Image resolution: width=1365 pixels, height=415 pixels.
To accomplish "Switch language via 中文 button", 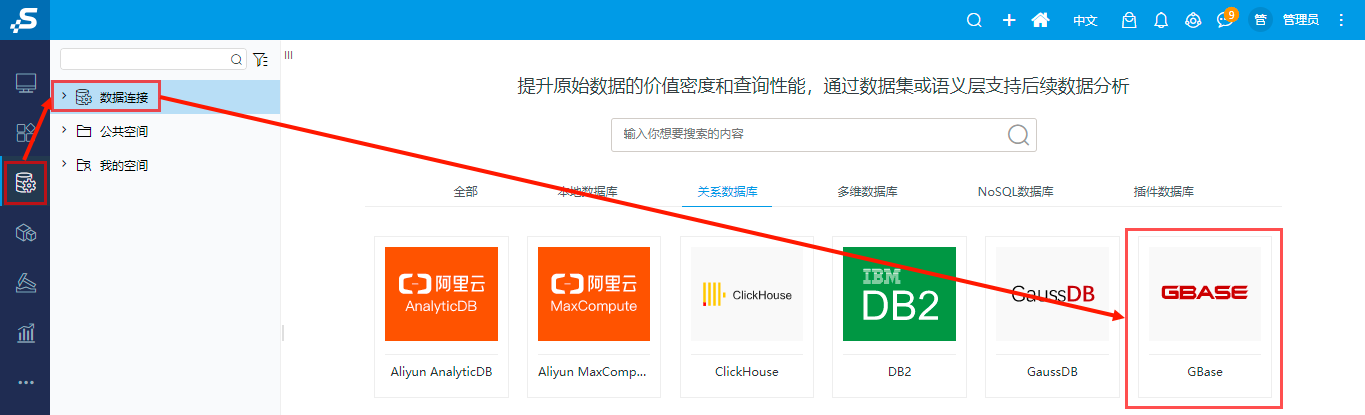I will coord(1085,20).
